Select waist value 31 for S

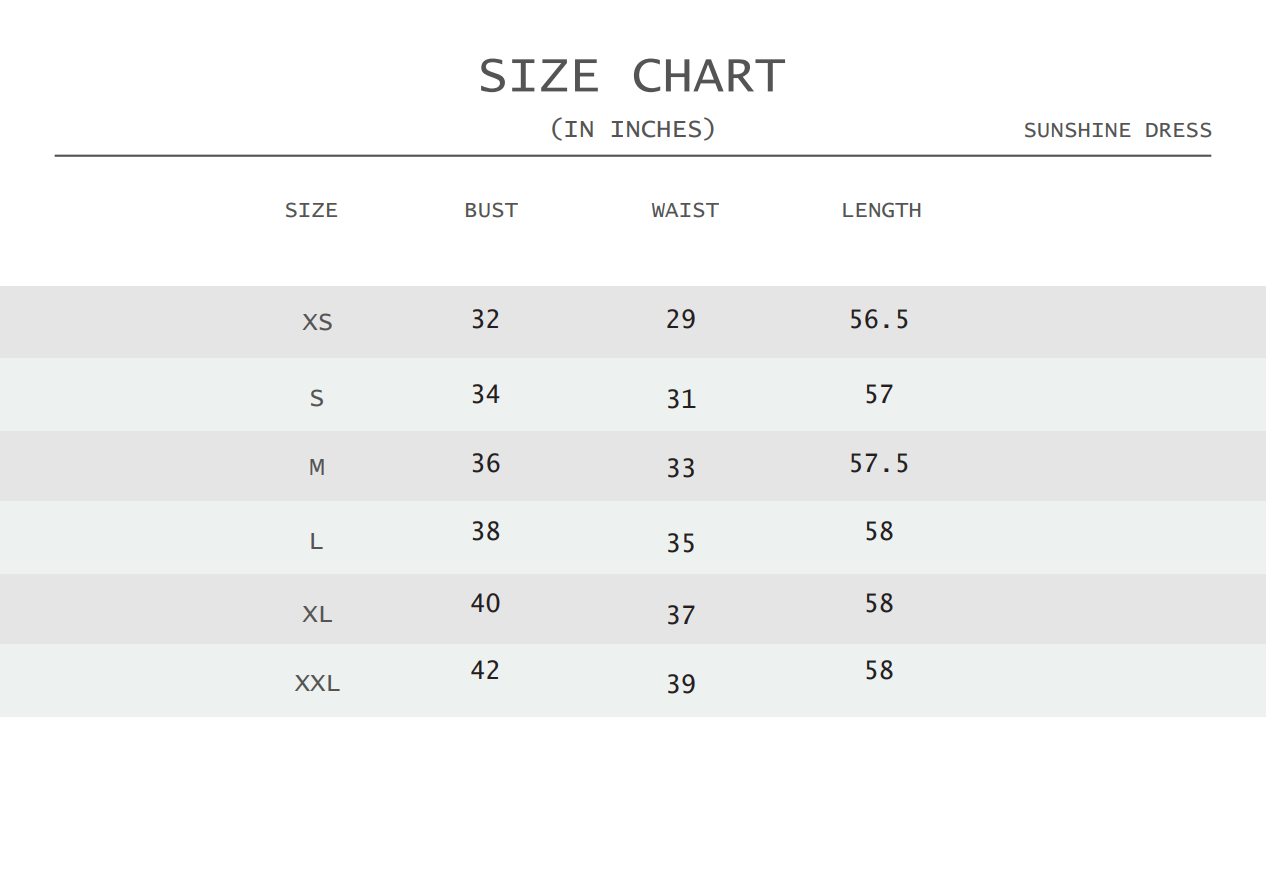pyautogui.click(x=681, y=399)
